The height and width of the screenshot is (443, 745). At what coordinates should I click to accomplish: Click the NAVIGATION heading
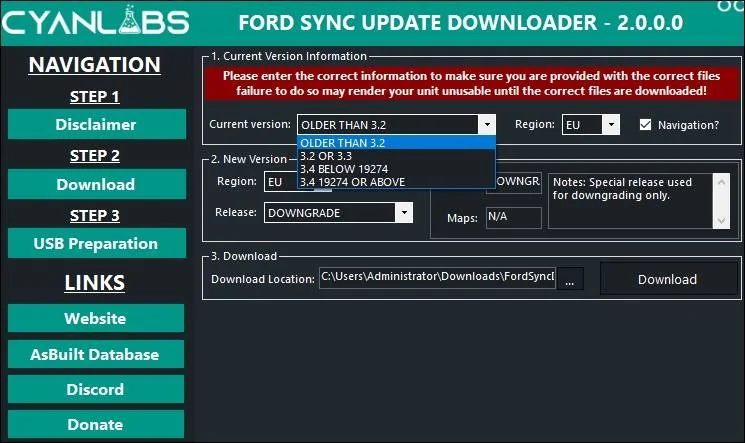[x=95, y=65]
